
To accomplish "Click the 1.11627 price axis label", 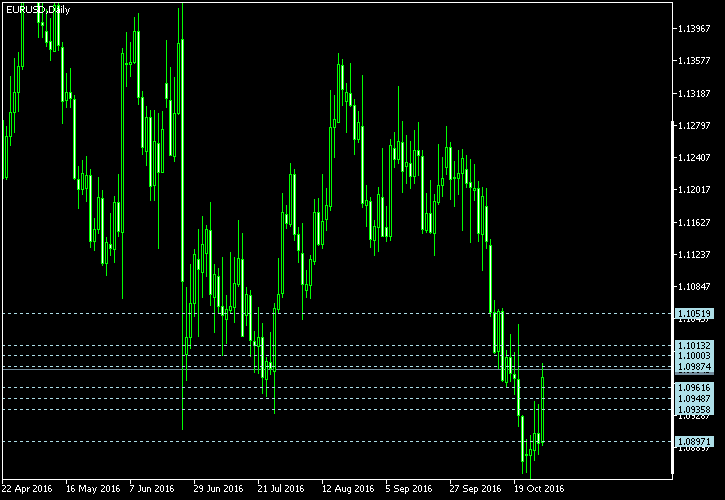I will [x=694, y=222].
